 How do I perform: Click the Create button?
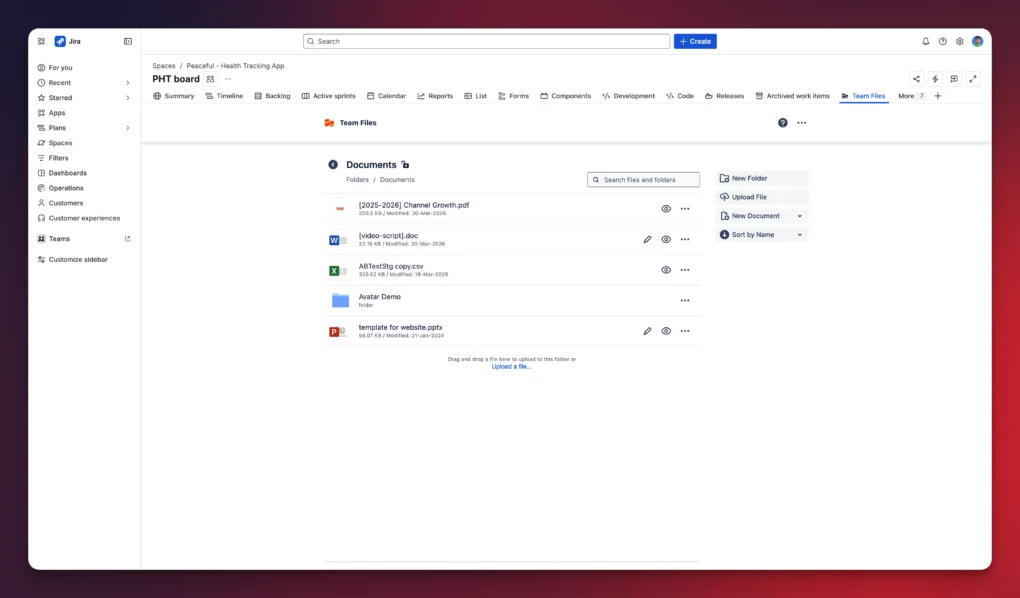tap(695, 41)
